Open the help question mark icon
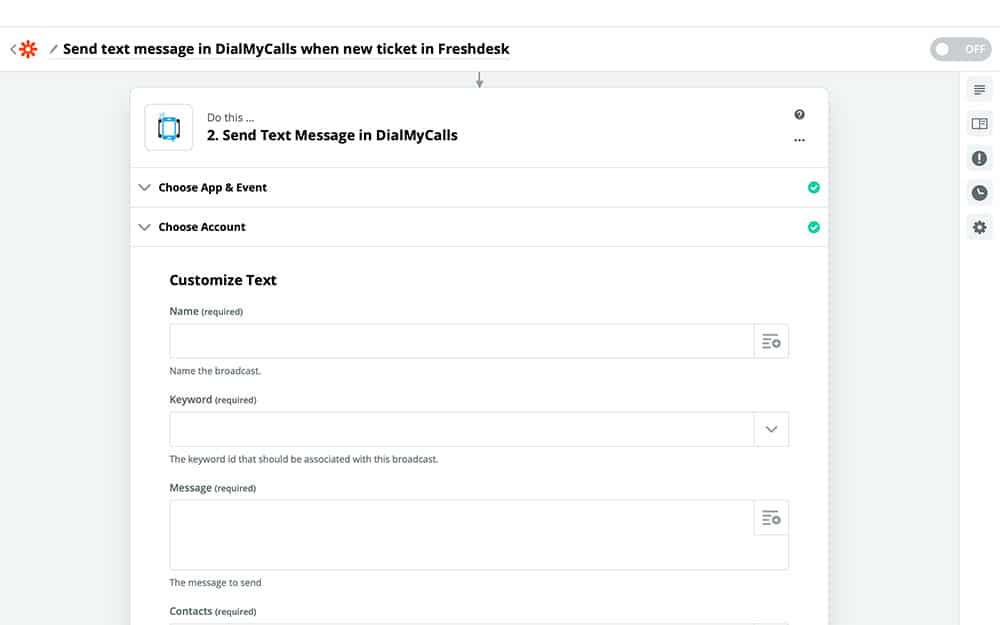This screenshot has width=1000, height=625. click(x=799, y=115)
